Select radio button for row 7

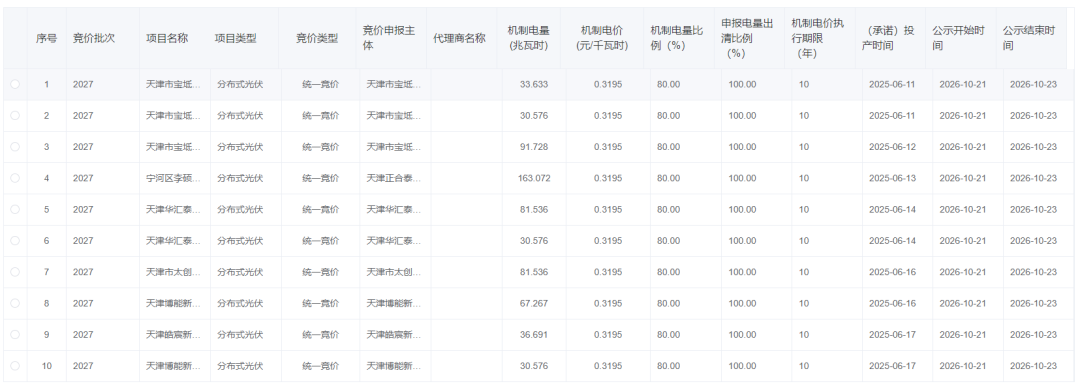point(15,272)
